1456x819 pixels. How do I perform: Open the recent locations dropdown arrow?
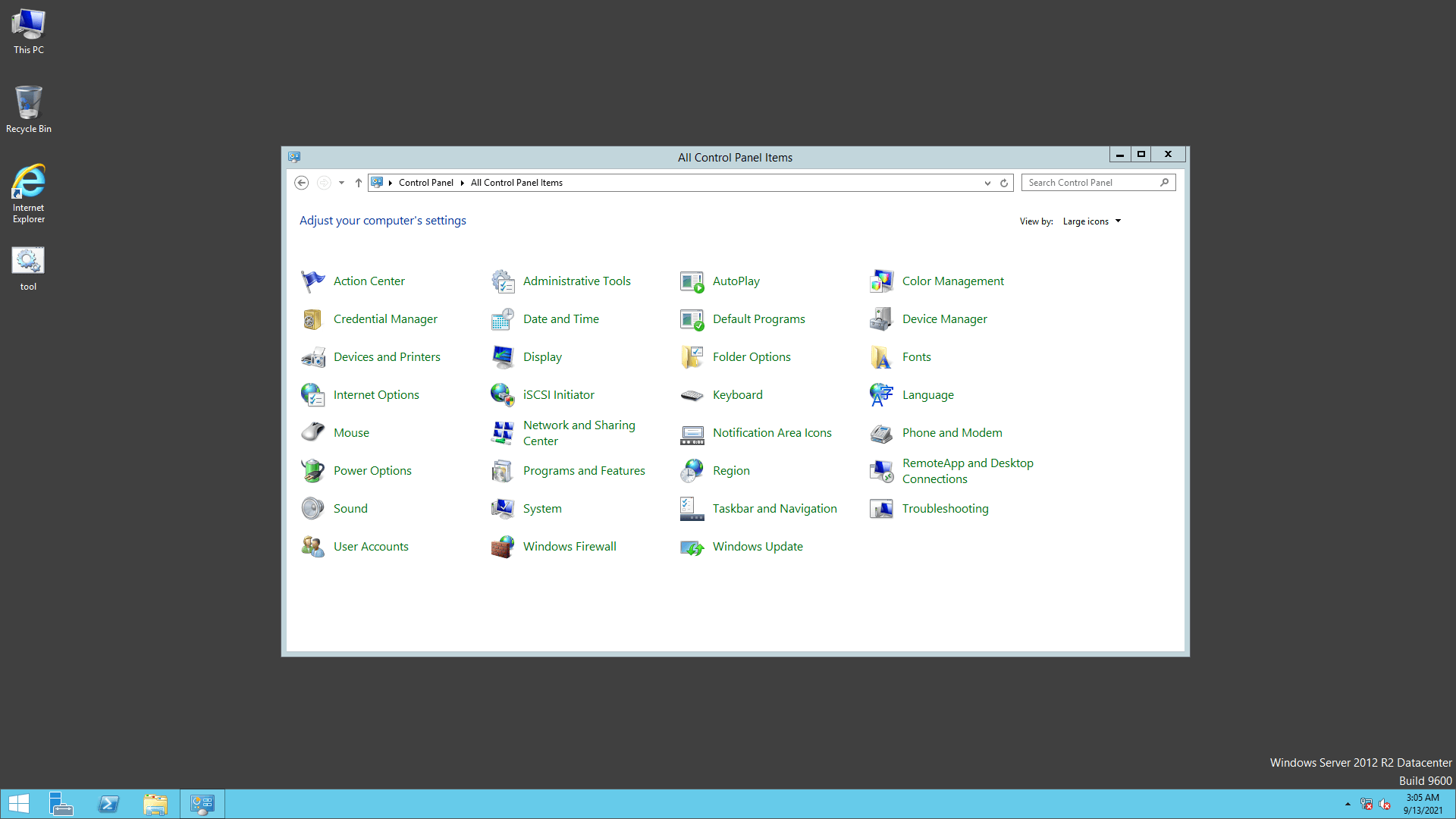point(341,183)
